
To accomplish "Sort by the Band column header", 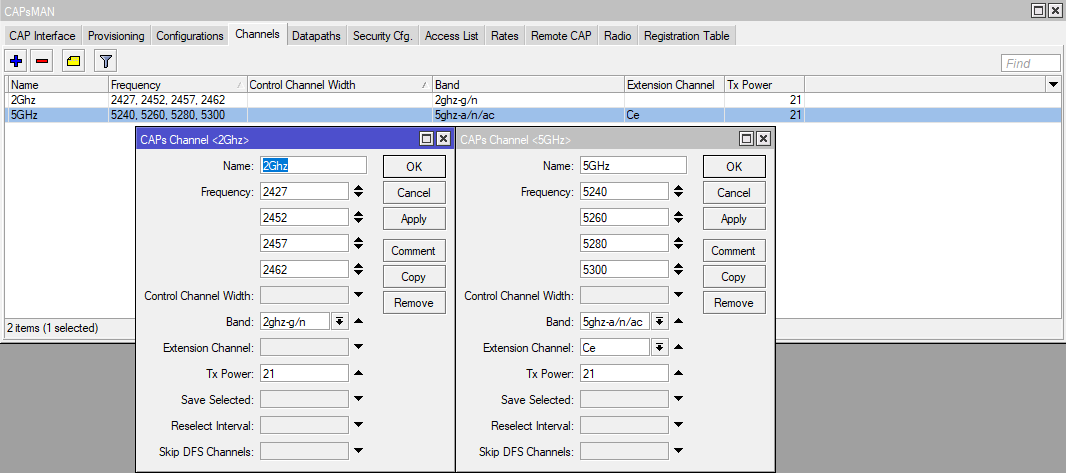I will 528,85.
